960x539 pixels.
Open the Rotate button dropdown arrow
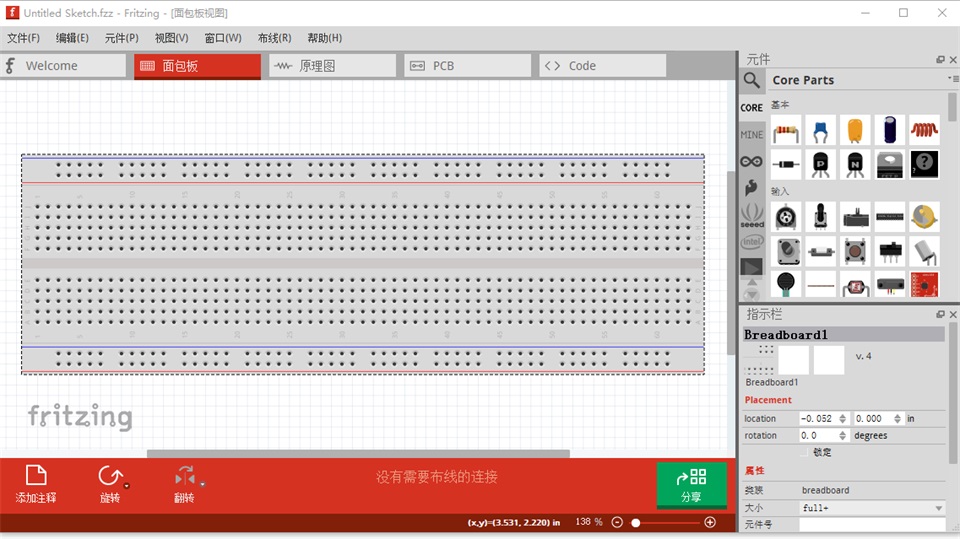point(127,486)
